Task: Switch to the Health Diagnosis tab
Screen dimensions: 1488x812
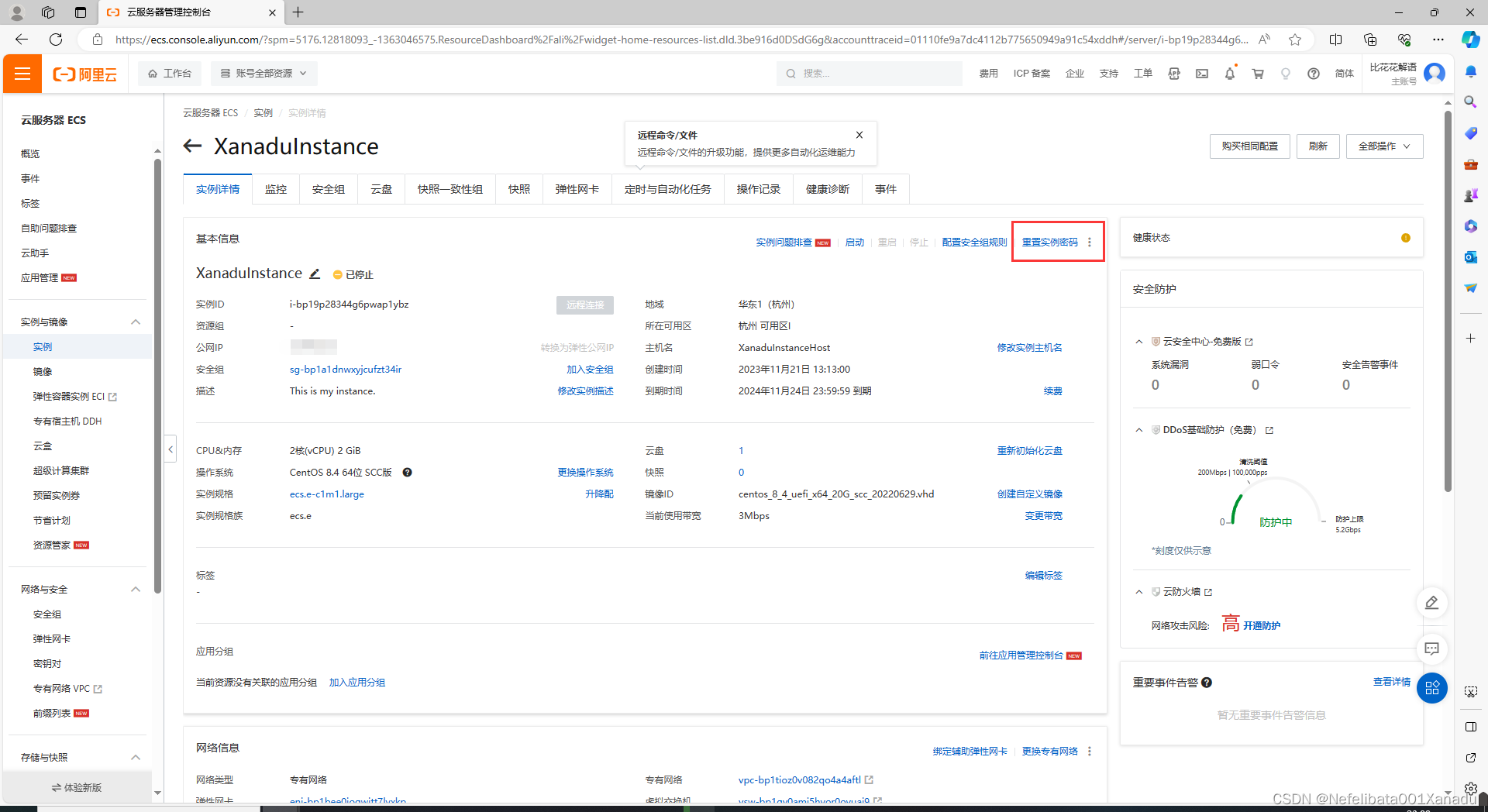Action: click(x=828, y=189)
